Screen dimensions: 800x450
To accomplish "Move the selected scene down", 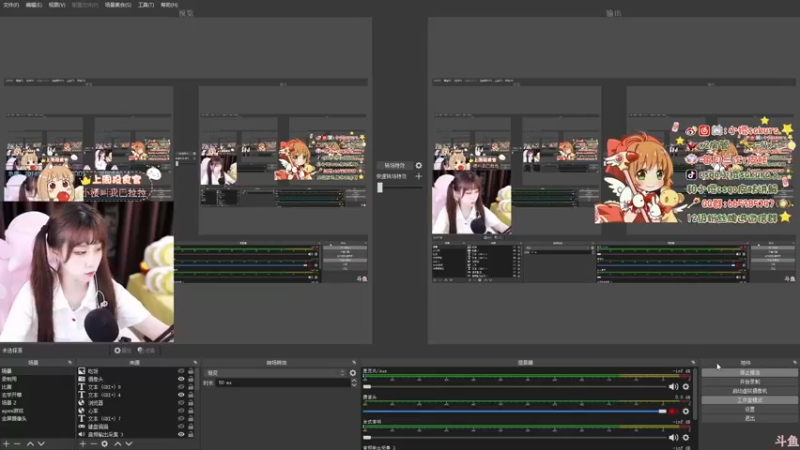I will coord(41,444).
